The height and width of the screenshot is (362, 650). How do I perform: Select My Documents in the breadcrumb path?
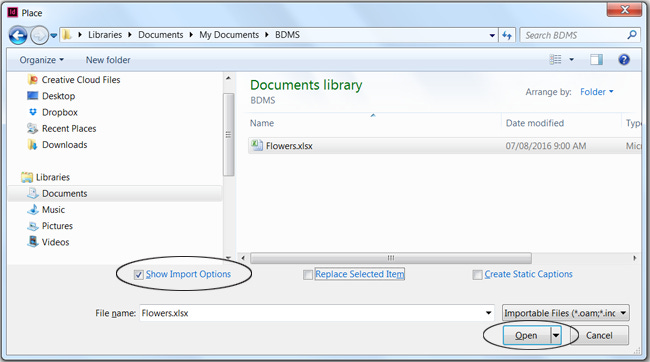(229, 35)
